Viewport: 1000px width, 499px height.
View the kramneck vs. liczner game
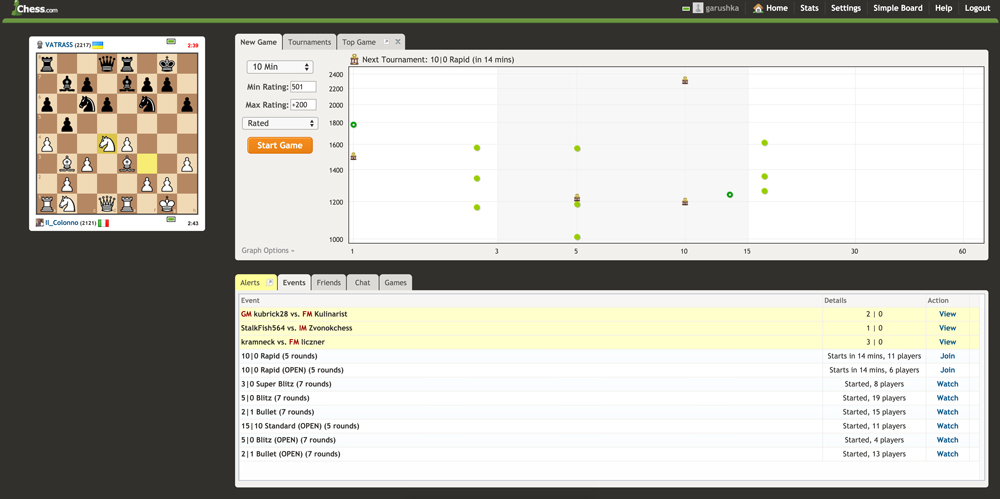coord(947,342)
